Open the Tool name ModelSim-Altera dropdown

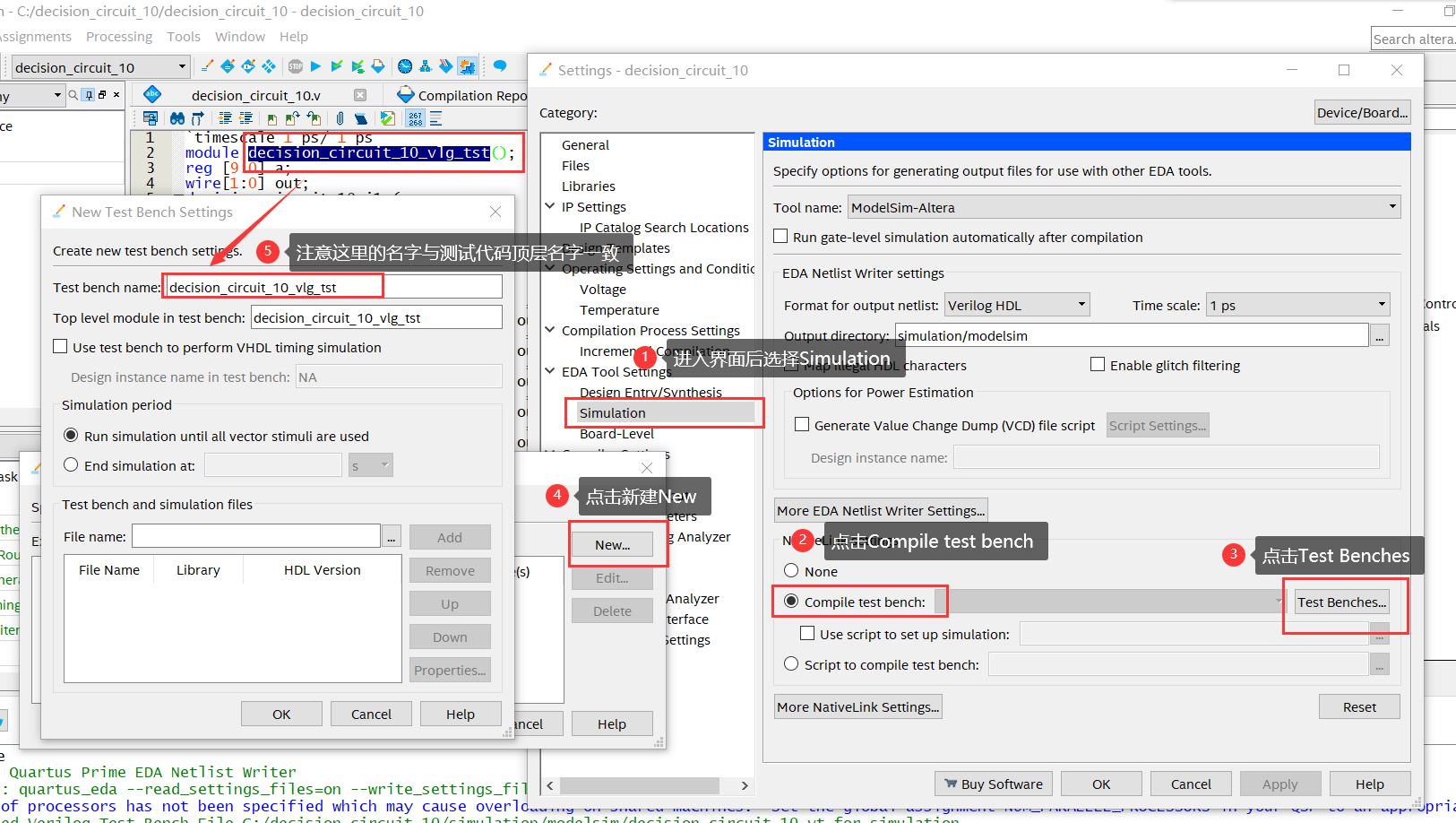1124,207
